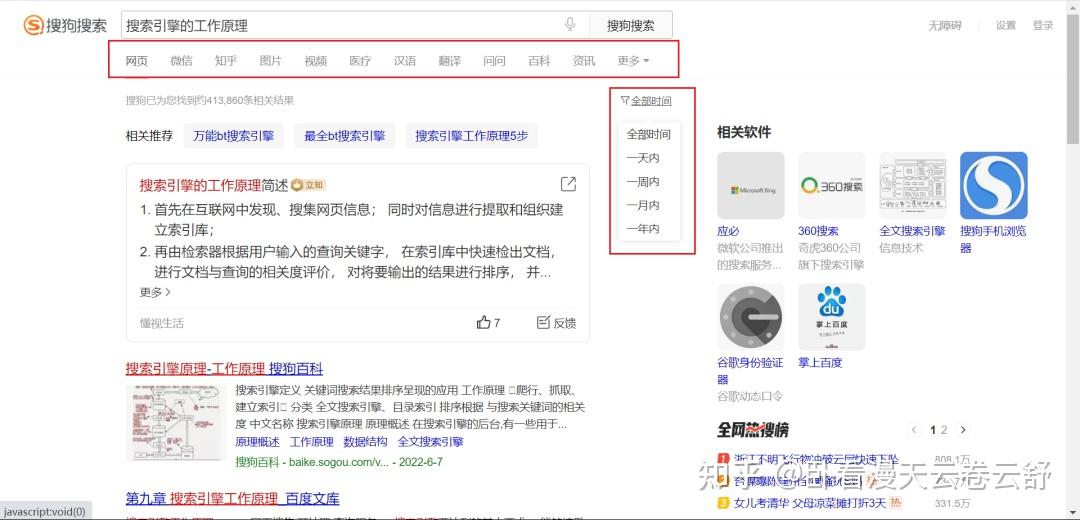
Task: Click the 搜狗搜索 search button
Action: 630,25
